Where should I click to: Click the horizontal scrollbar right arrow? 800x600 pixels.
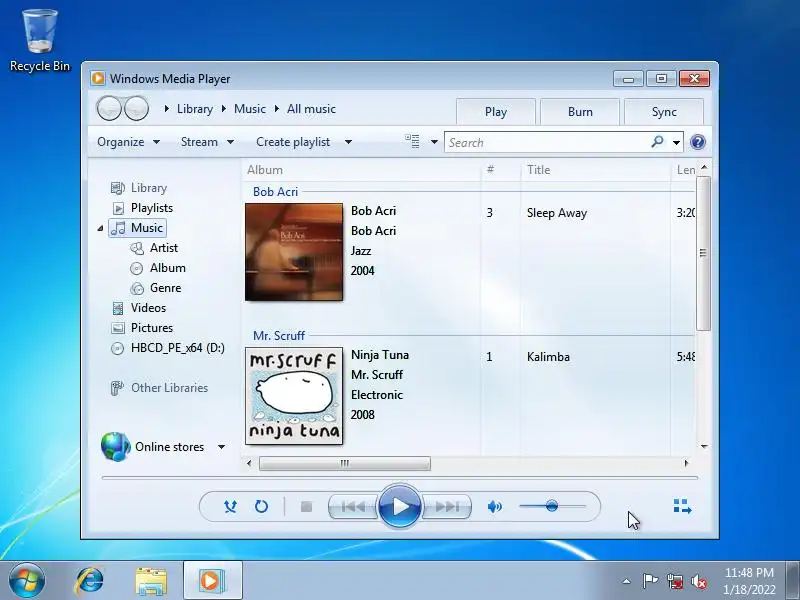coord(686,463)
